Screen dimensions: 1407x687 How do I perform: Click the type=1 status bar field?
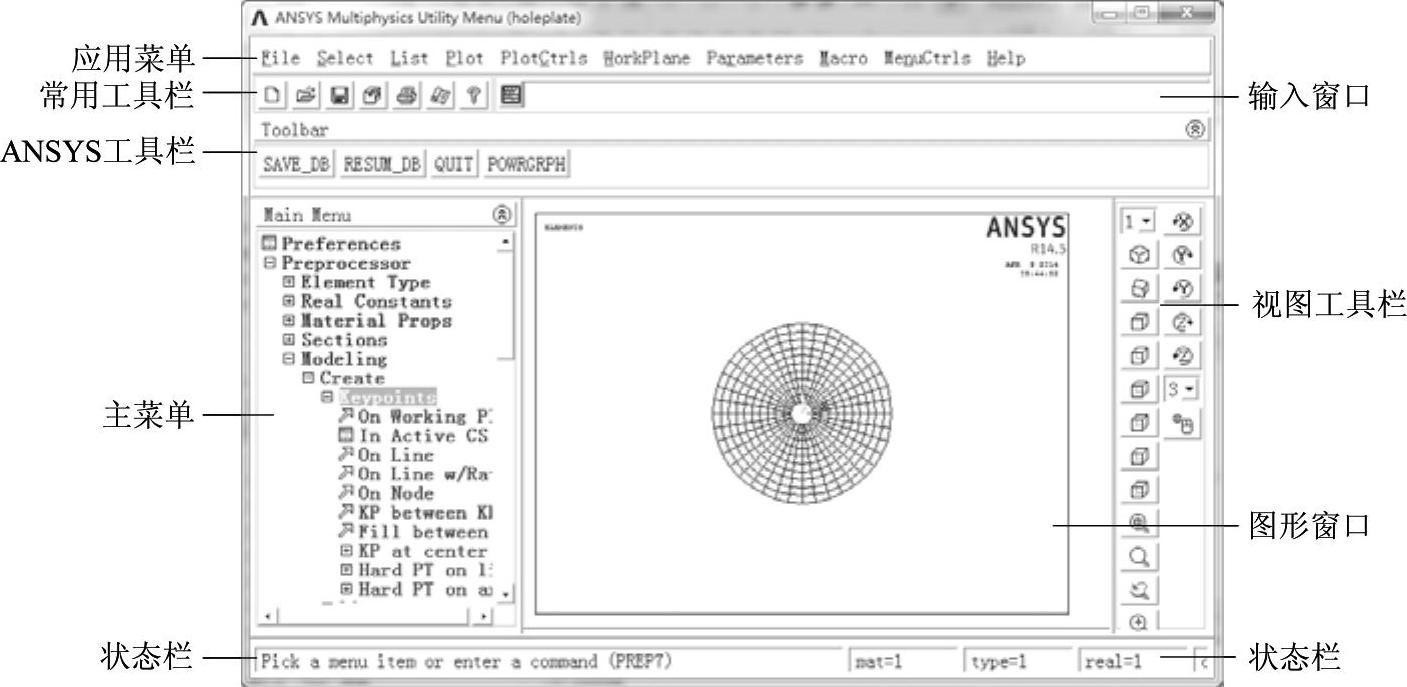pyautogui.click(x=1017, y=661)
